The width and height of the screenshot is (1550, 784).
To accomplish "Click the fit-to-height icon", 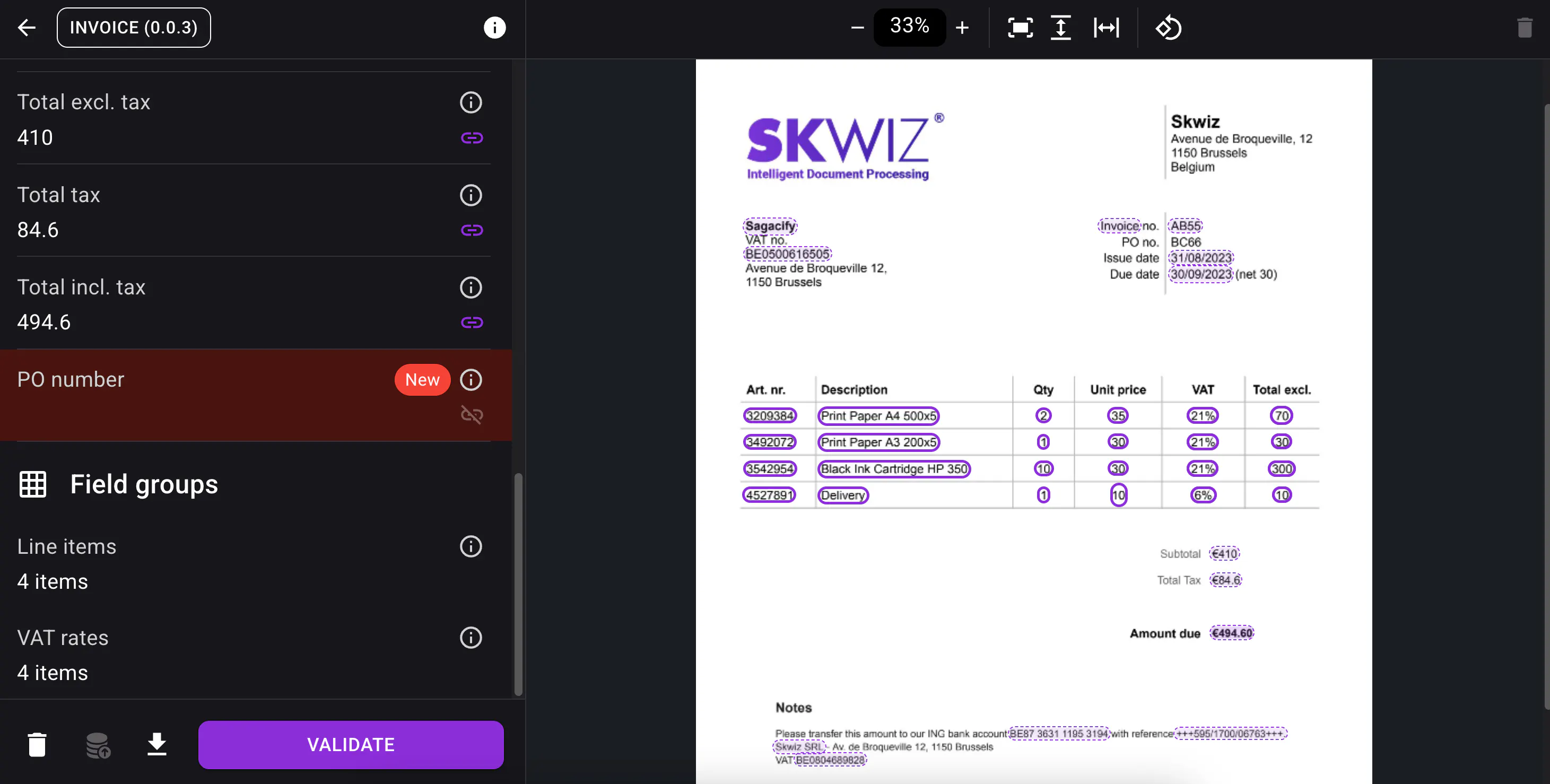I will pyautogui.click(x=1060, y=28).
